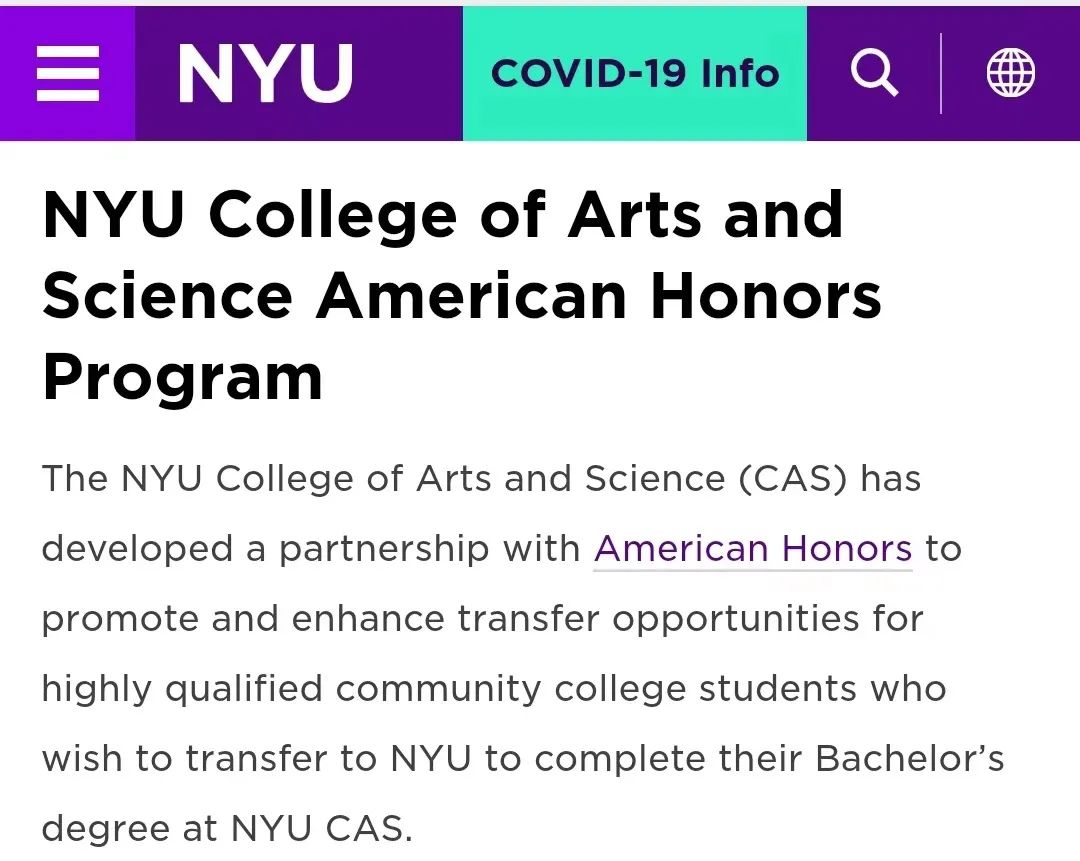Open the hamburger navigation menu

(x=68, y=73)
